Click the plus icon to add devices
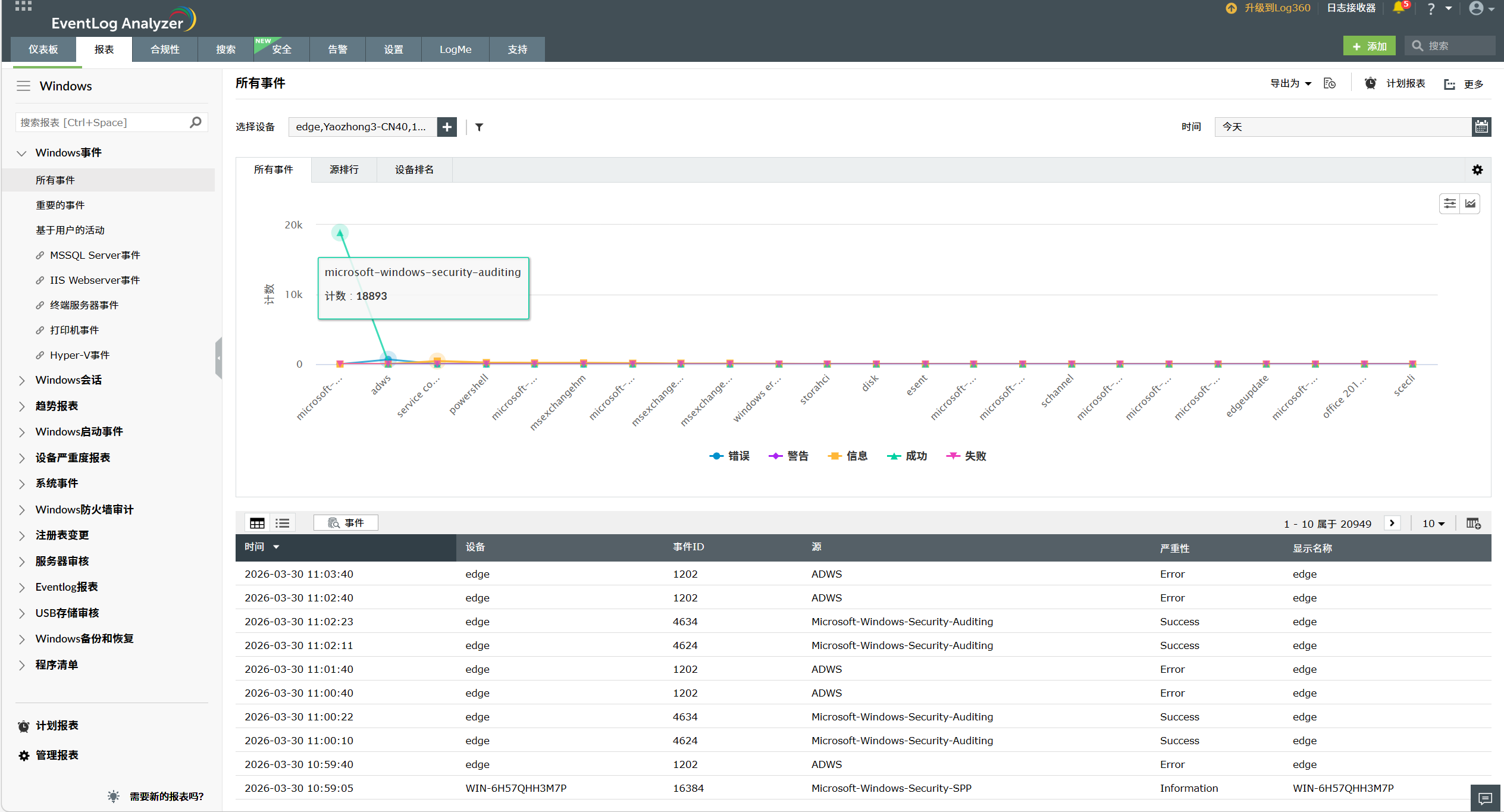Viewport: 1504px width, 812px height. [x=447, y=127]
